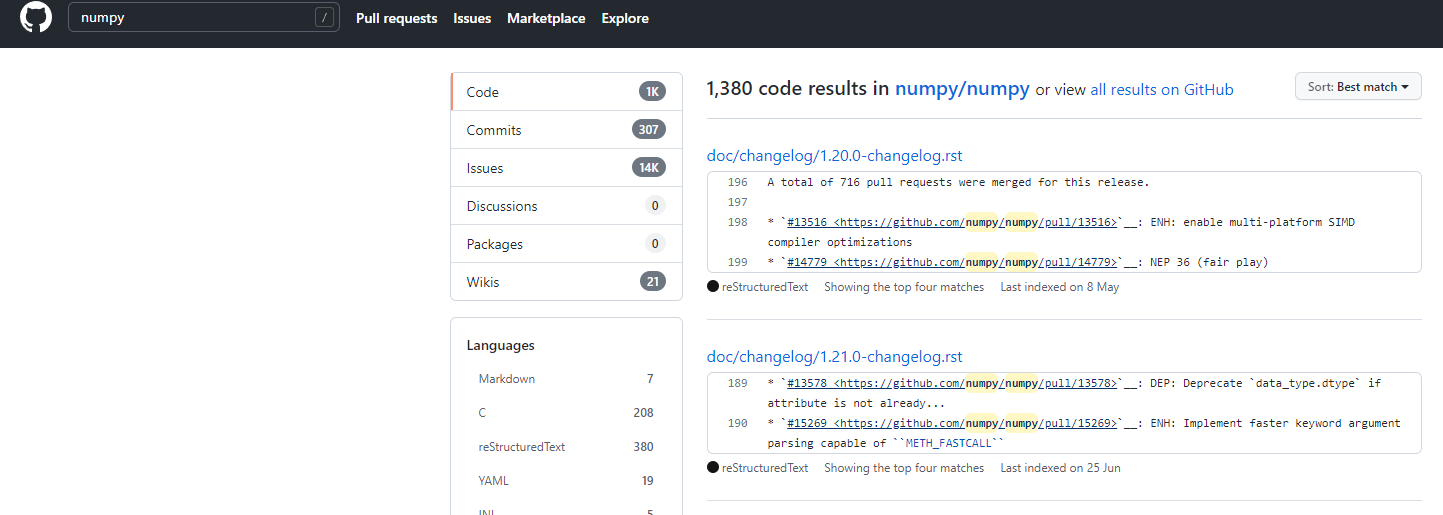The image size is (1443, 515).
Task: Open pull request #15269 link
Action: [x=952, y=423]
